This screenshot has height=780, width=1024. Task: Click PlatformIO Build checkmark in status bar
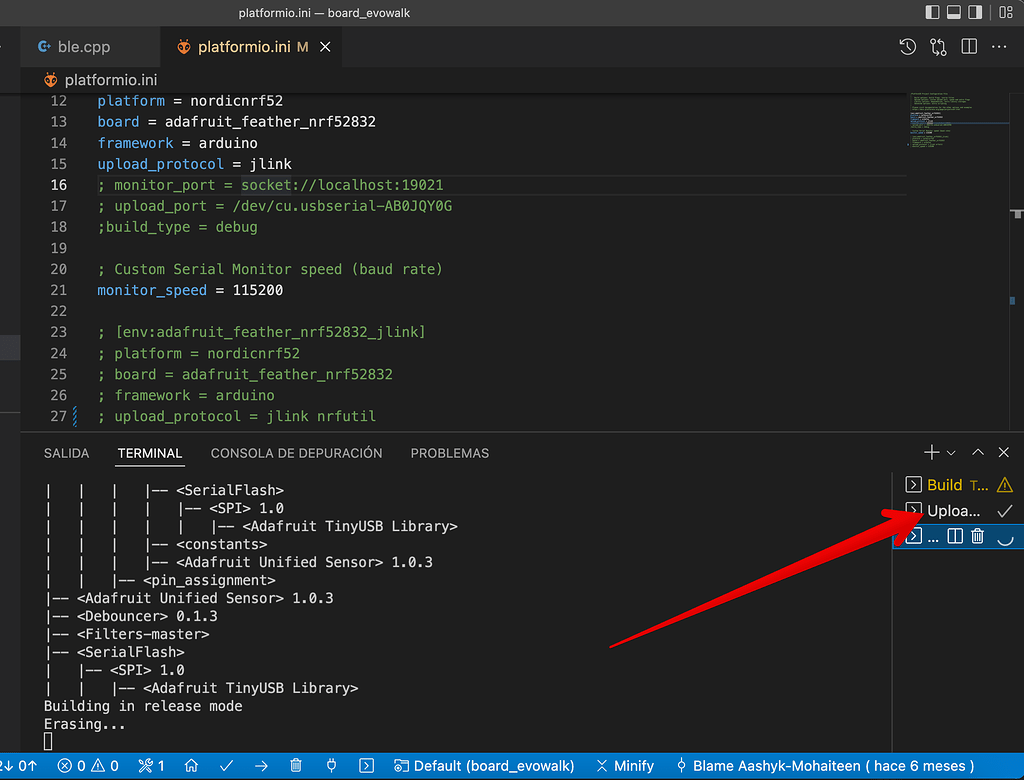226,766
